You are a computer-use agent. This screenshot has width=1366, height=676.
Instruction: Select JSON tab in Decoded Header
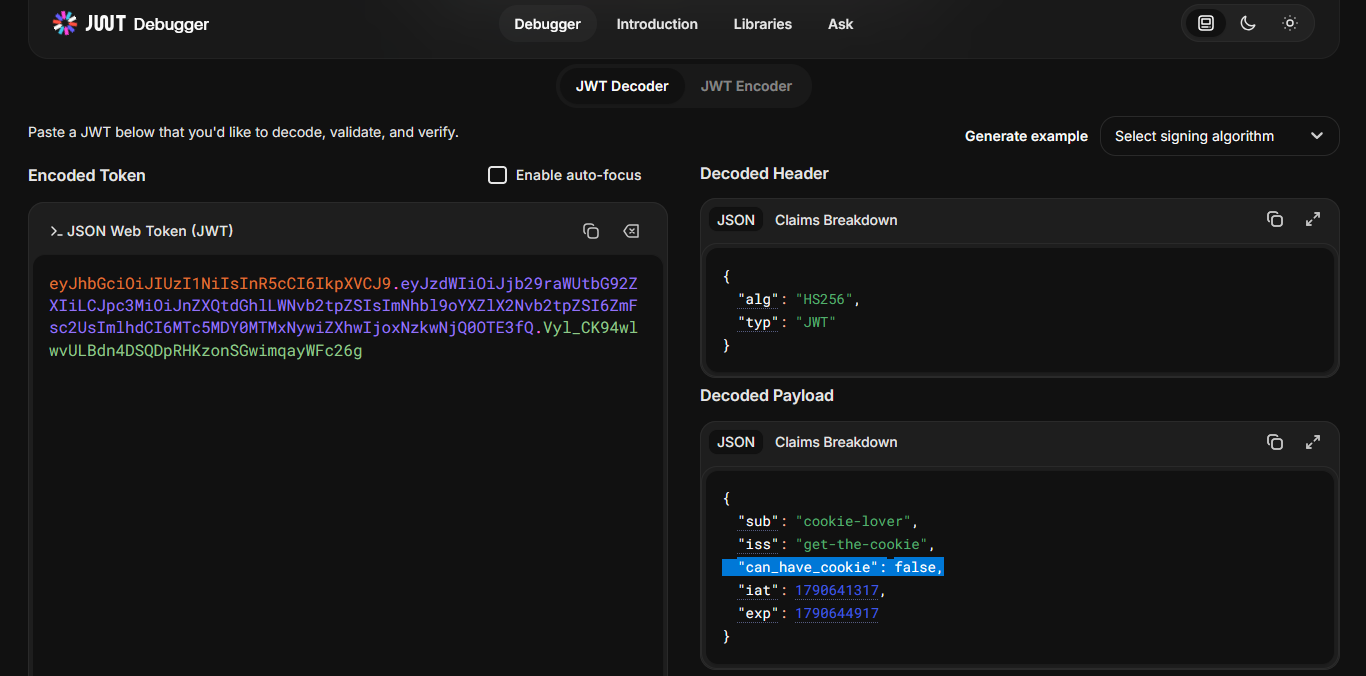[736, 220]
